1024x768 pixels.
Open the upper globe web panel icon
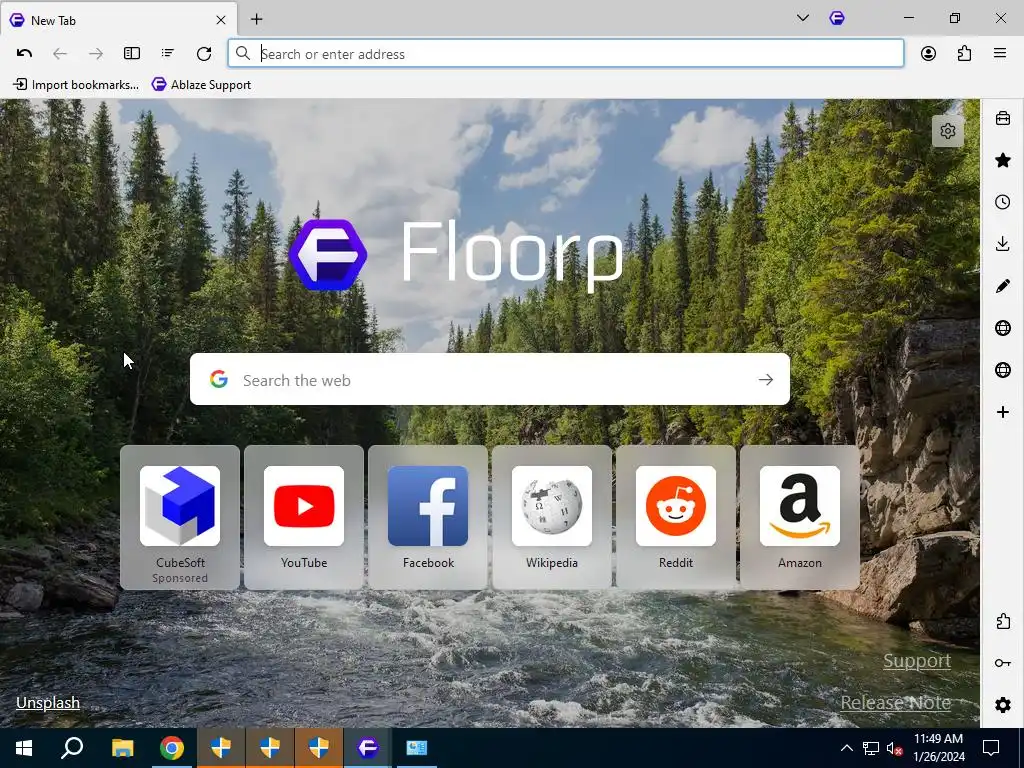click(x=1002, y=328)
